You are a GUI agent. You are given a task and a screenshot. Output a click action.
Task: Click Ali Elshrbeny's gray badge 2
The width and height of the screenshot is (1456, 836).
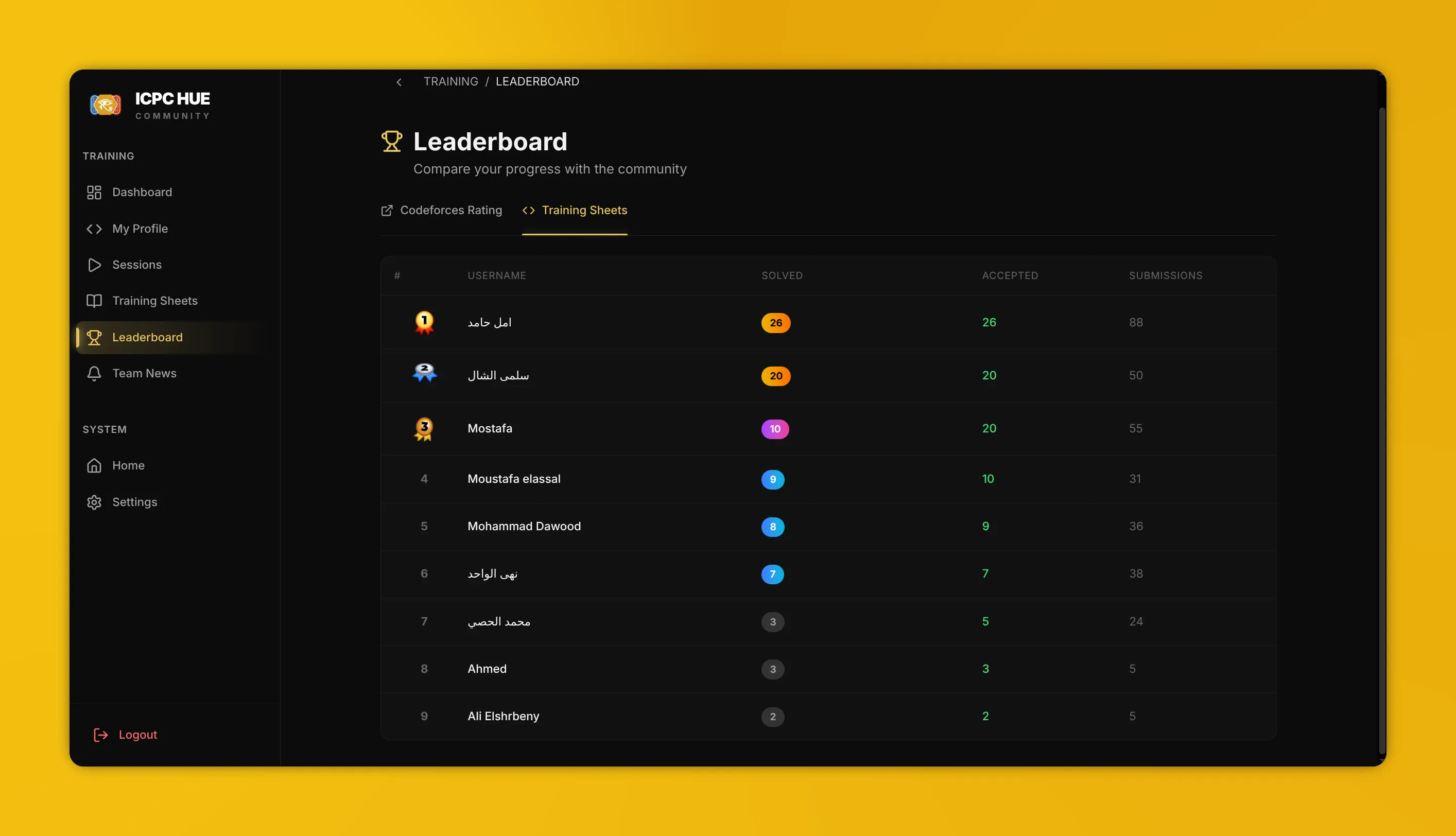click(773, 717)
